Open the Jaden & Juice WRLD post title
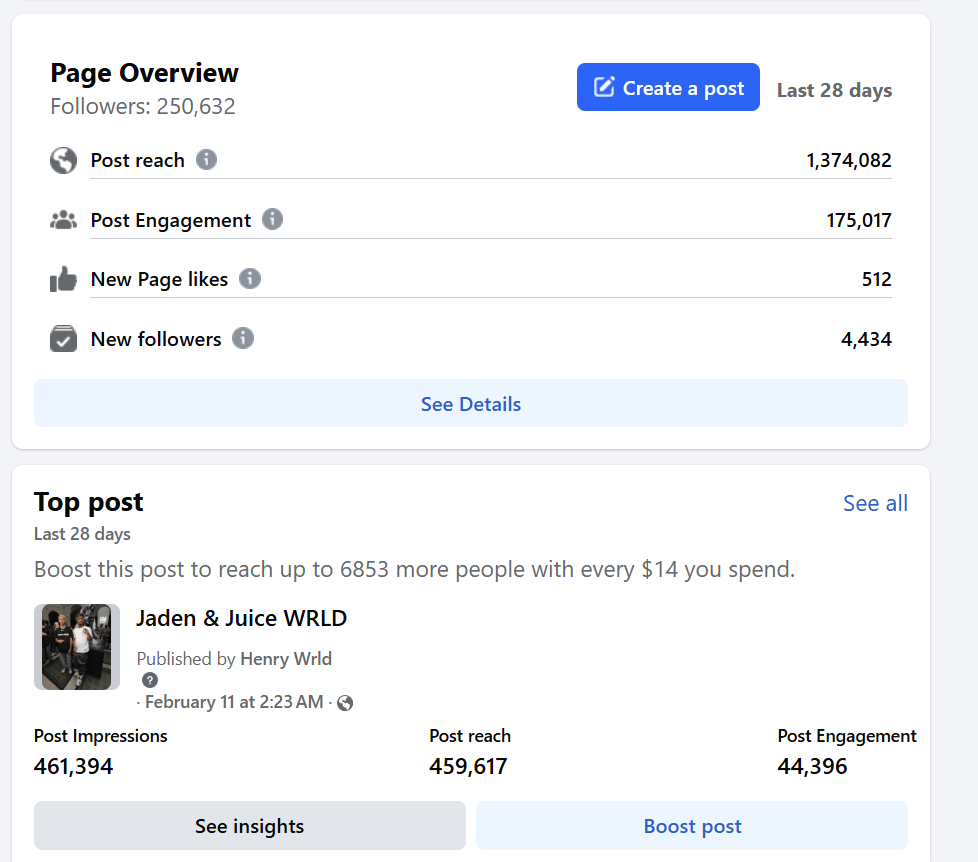Image resolution: width=978 pixels, height=862 pixels. click(241, 618)
